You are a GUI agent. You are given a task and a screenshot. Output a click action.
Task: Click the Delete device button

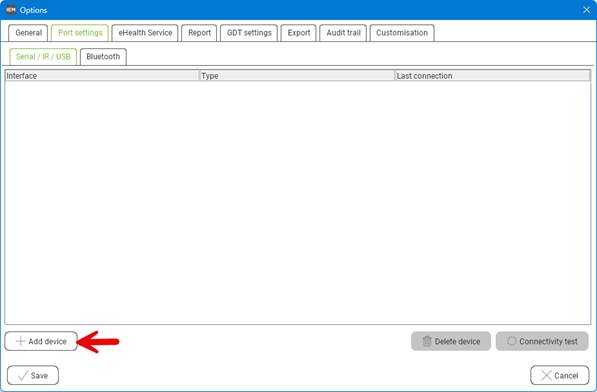coord(451,341)
